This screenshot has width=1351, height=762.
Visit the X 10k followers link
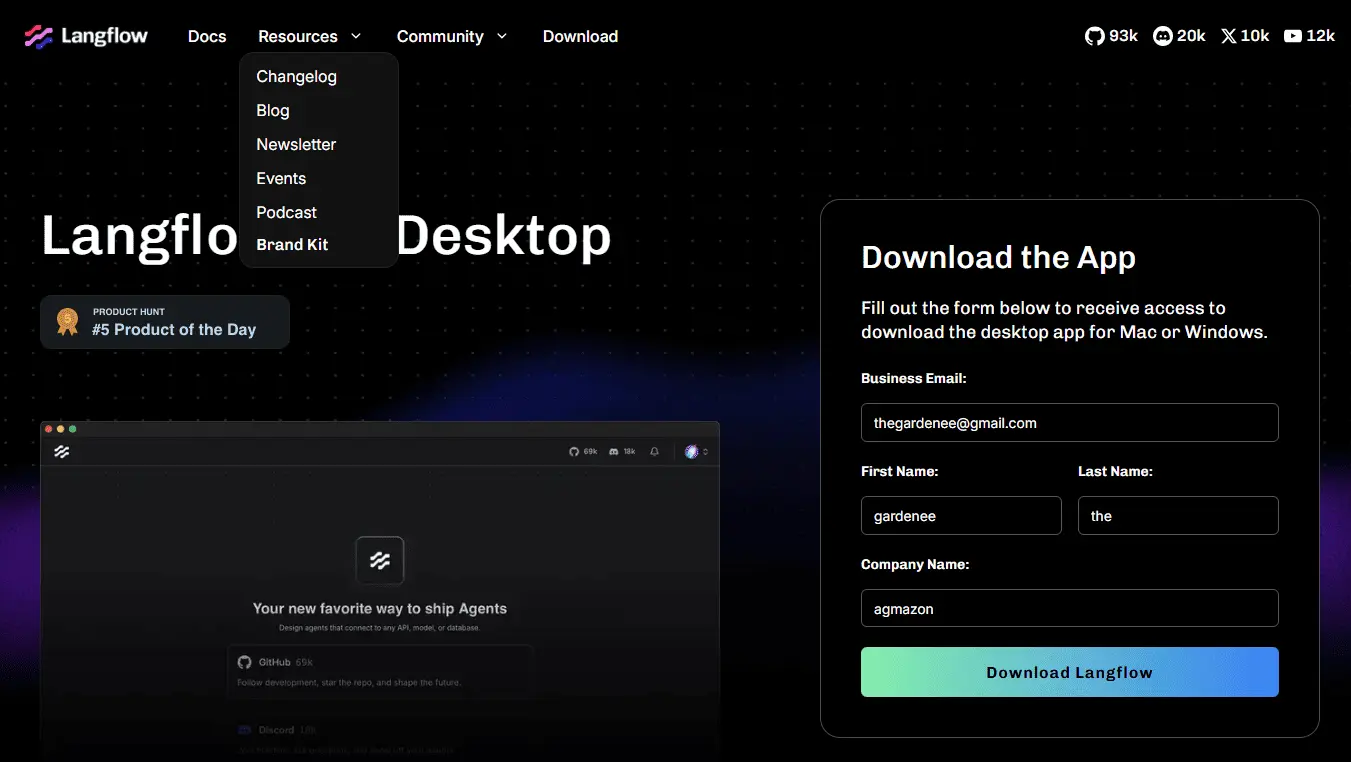point(1245,36)
